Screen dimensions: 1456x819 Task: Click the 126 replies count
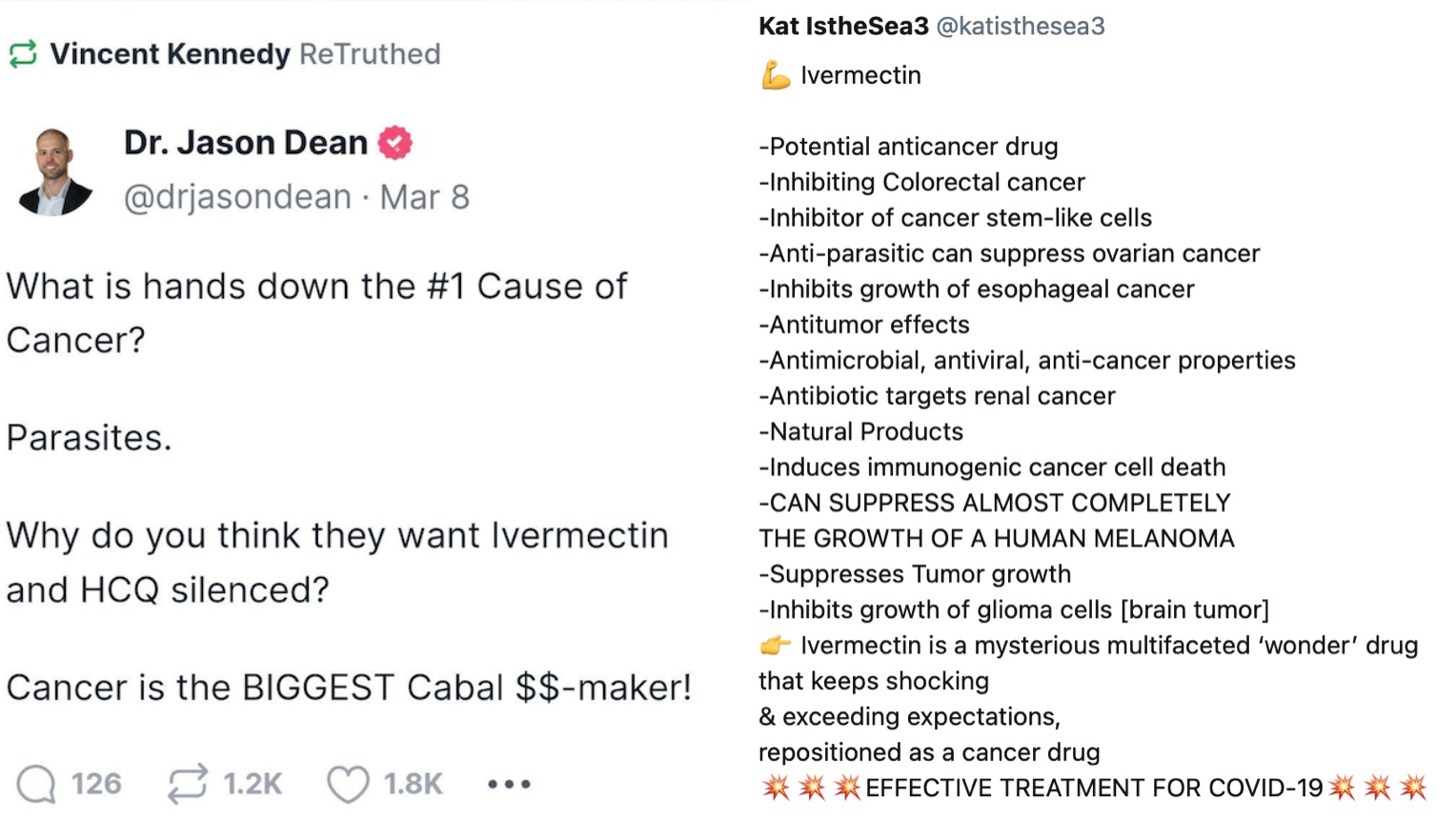tap(96, 784)
